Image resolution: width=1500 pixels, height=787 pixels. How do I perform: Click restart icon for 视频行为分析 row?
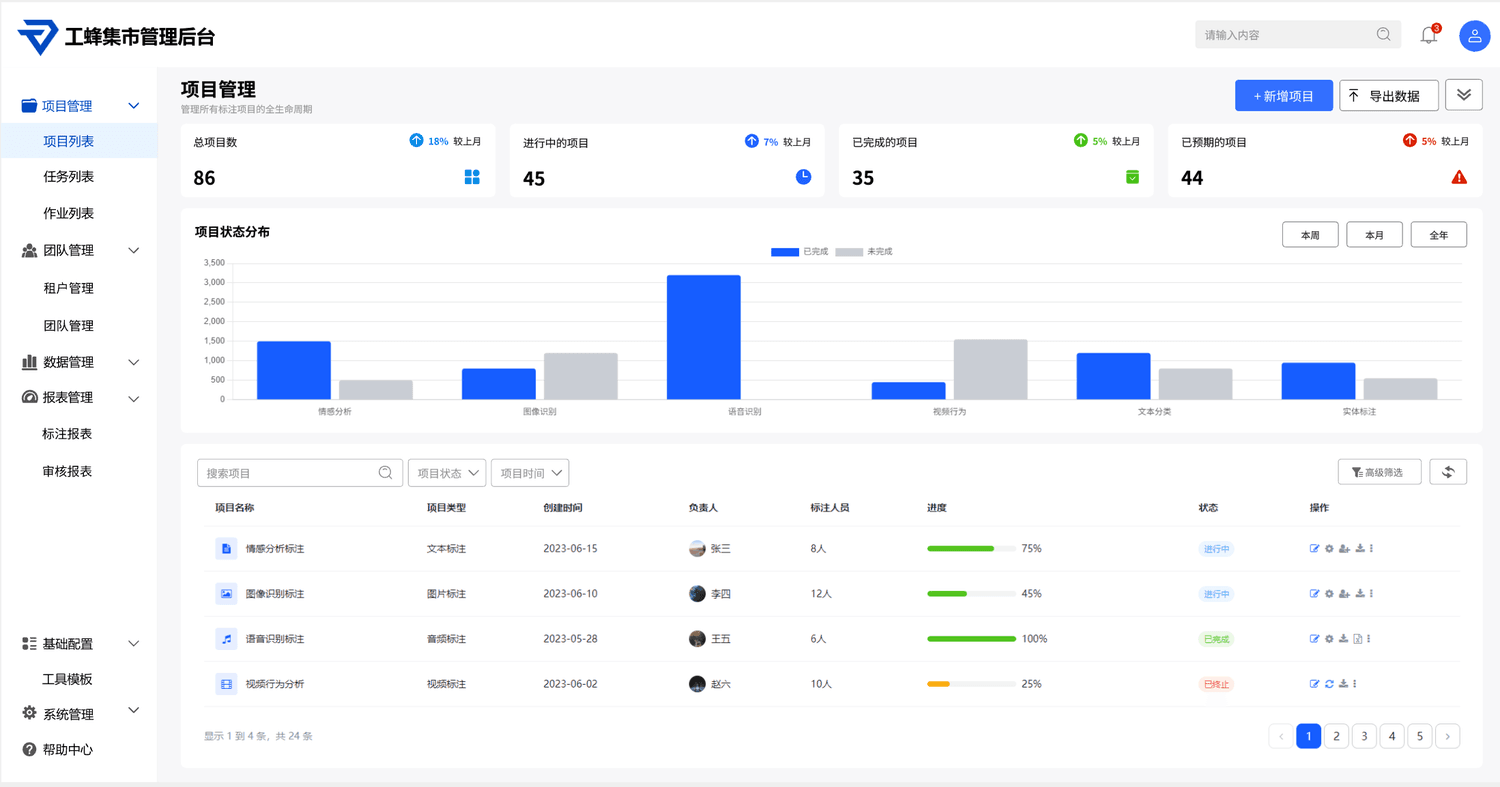point(1329,684)
